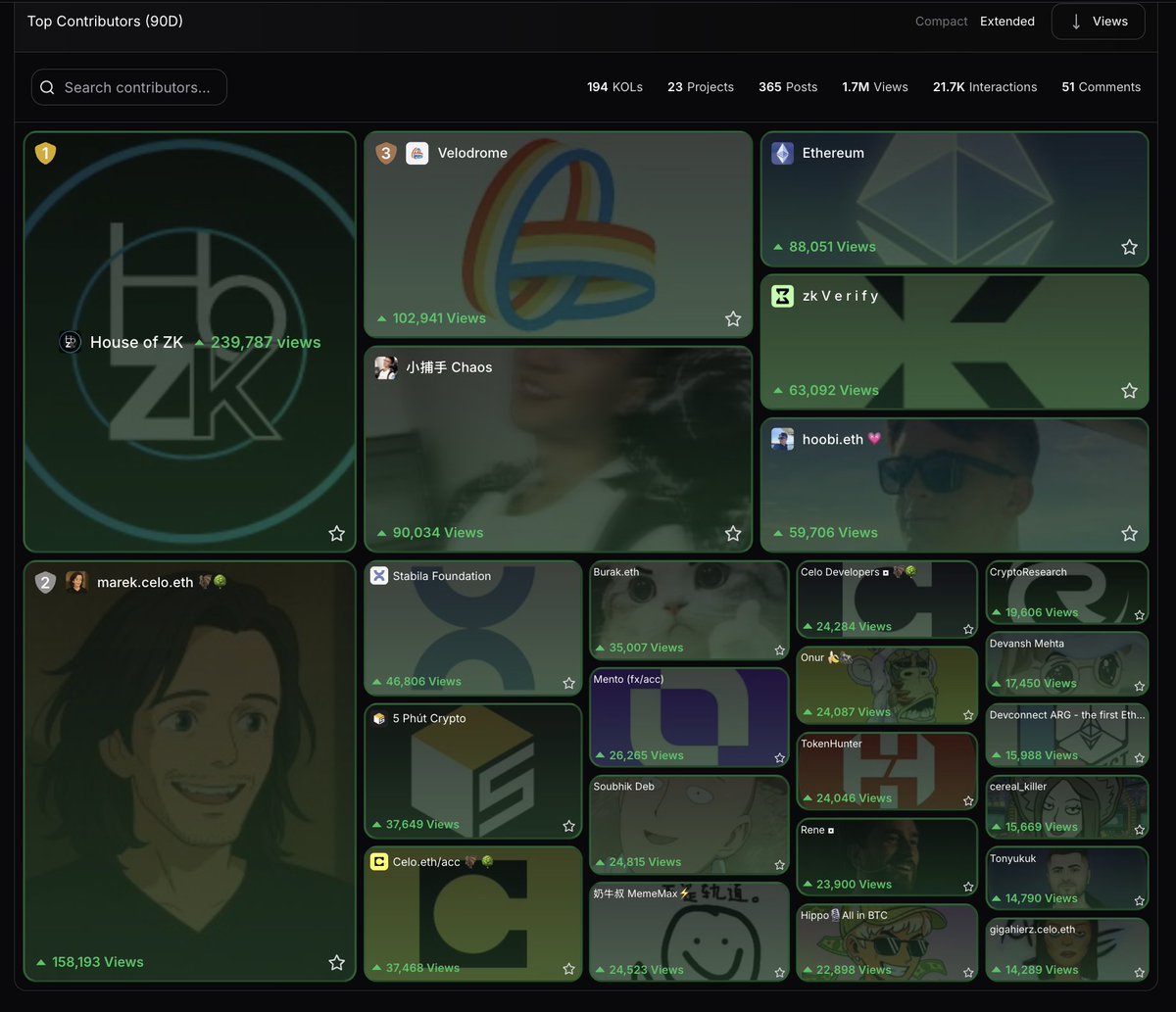The height and width of the screenshot is (1012, 1176).
Task: Star the Onur card
Action: pos(968,714)
